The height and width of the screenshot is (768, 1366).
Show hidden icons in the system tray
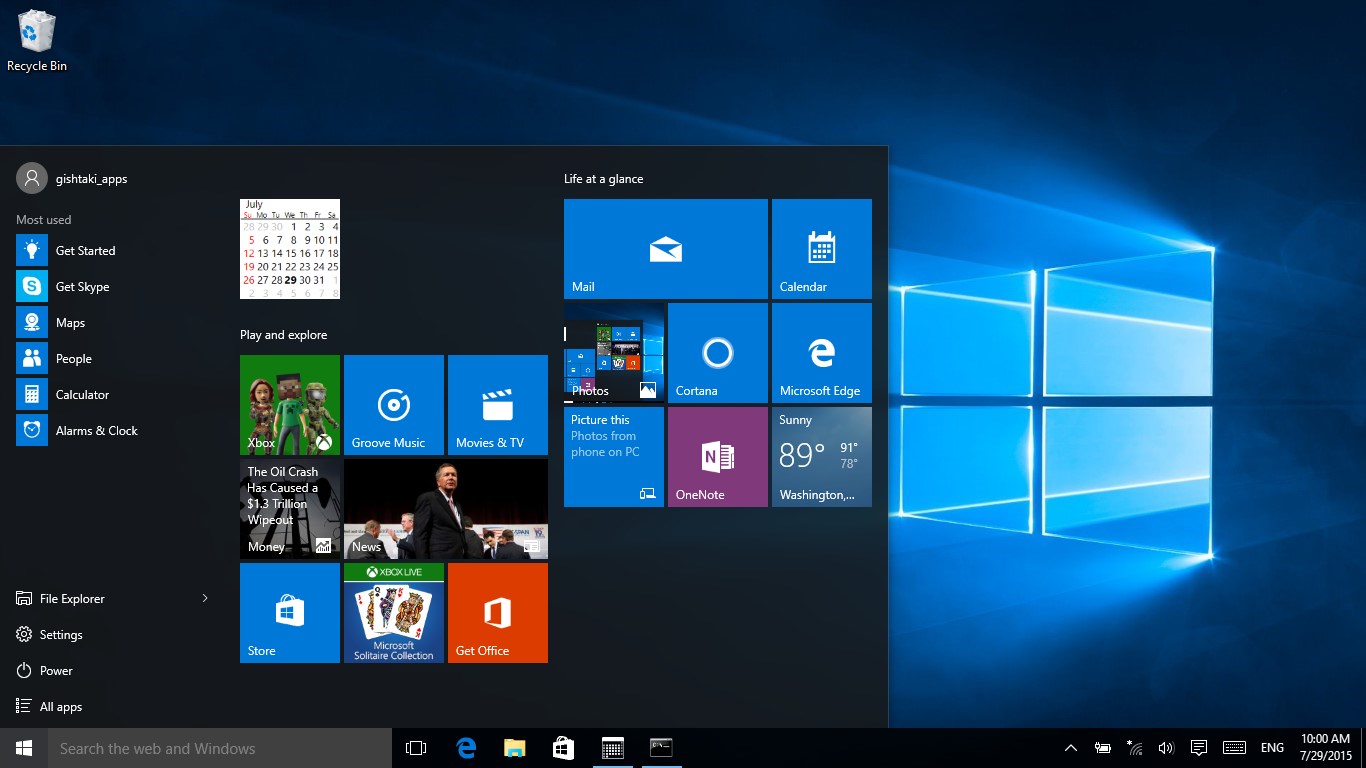click(1070, 747)
